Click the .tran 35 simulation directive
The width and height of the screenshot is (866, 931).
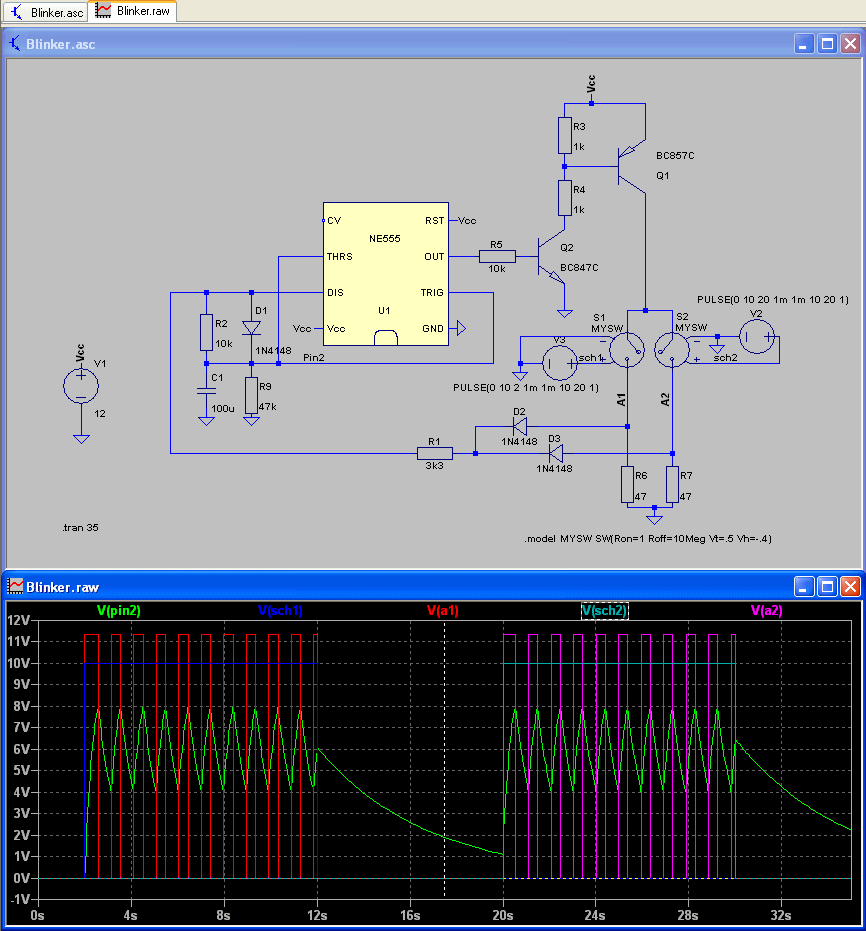(x=80, y=527)
